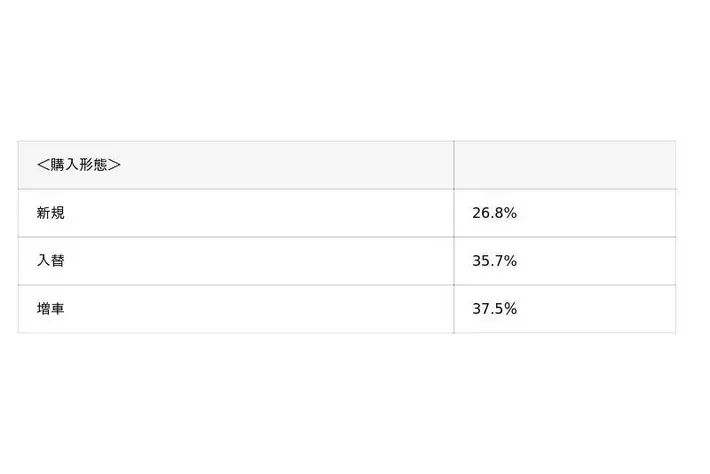
Task: Select the 35.7% value
Action: tap(494, 261)
